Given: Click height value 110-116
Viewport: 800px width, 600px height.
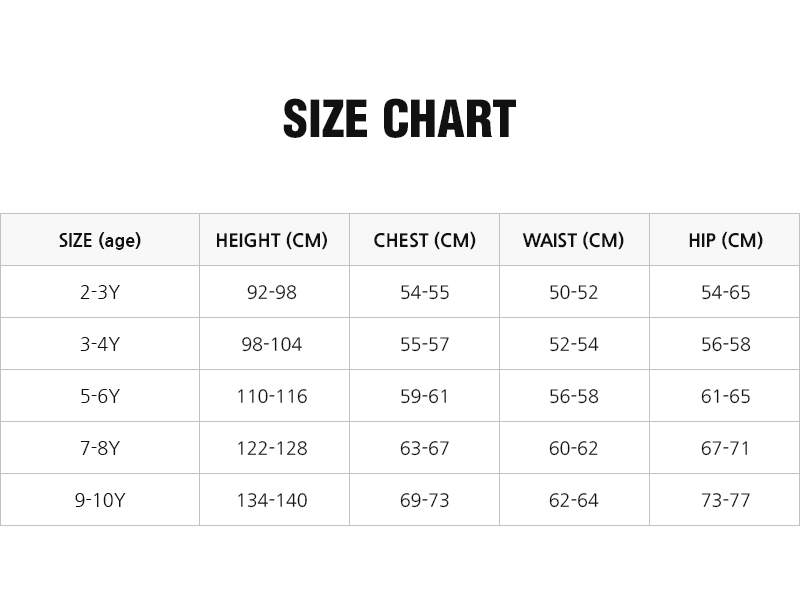Looking at the screenshot, I should tap(272, 396).
